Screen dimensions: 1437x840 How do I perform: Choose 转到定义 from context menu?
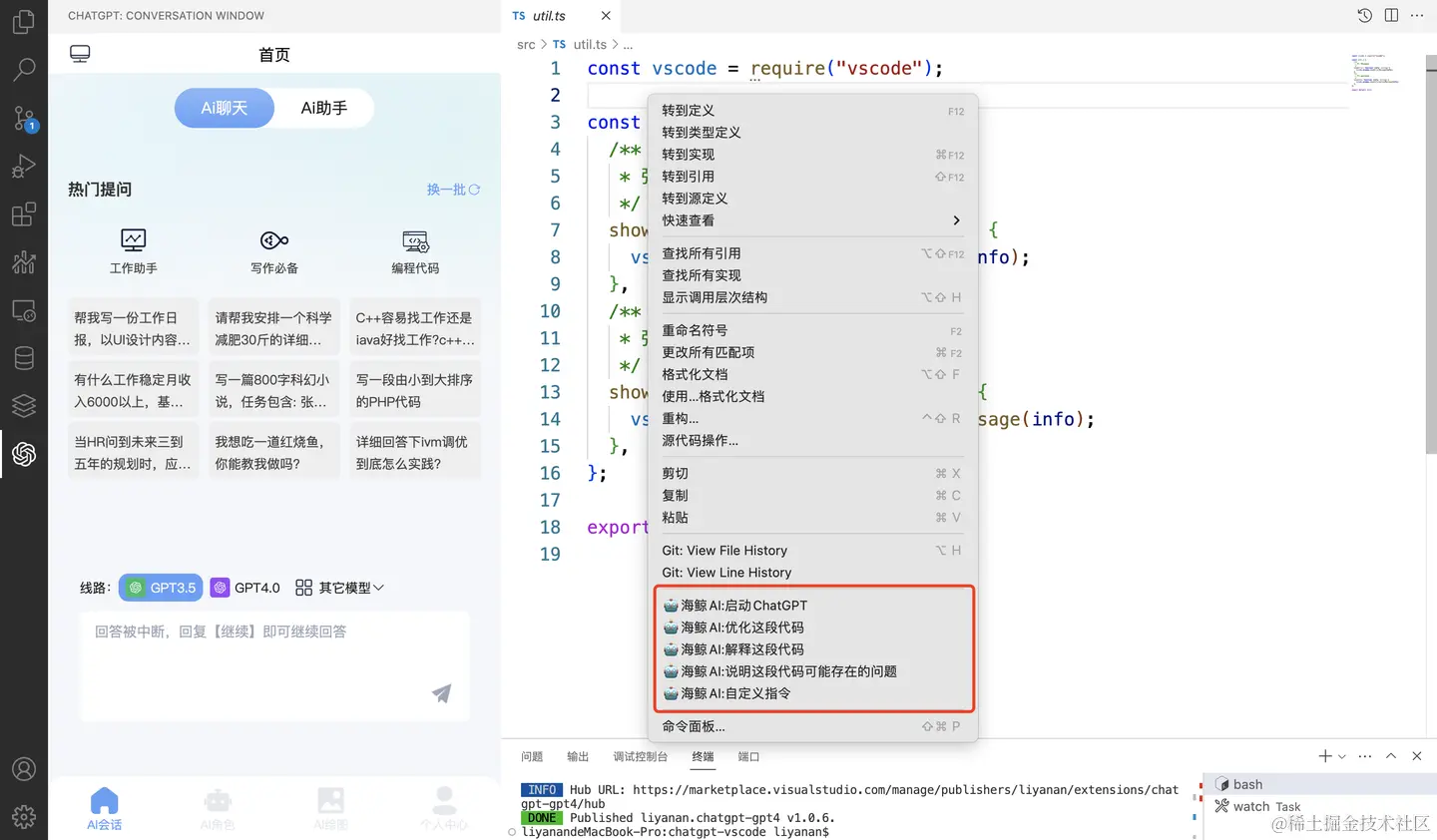click(x=812, y=111)
